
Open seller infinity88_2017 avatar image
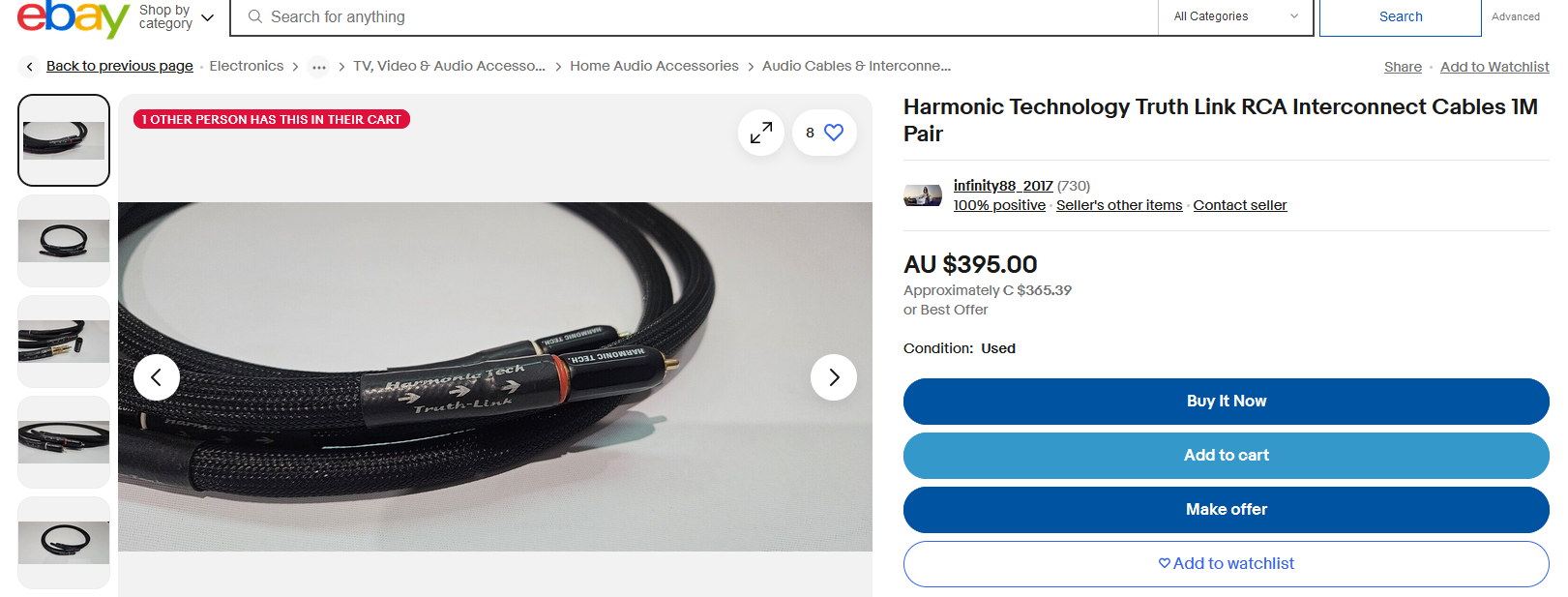(x=923, y=195)
